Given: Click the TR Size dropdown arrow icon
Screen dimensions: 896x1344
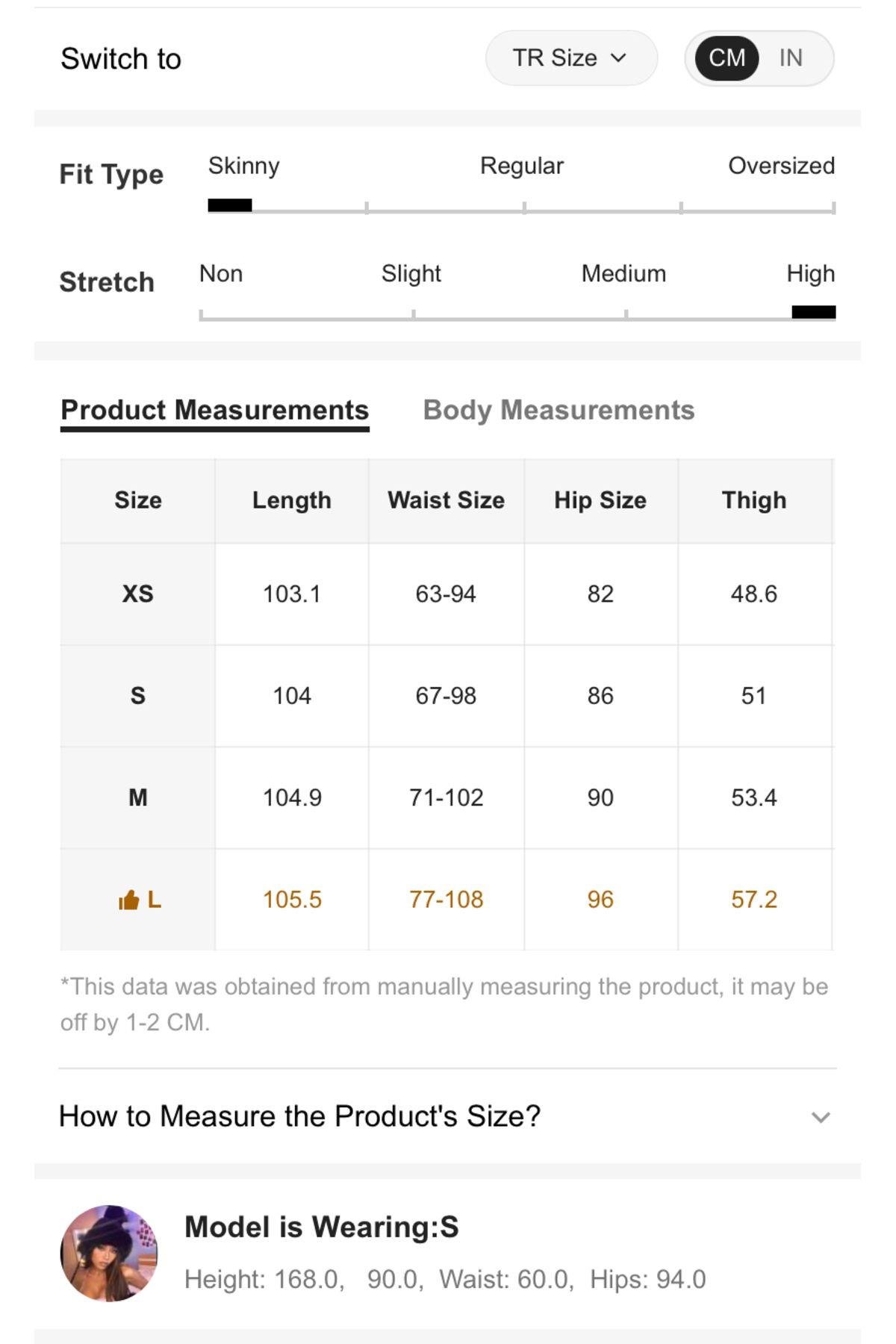Looking at the screenshot, I should tap(618, 58).
